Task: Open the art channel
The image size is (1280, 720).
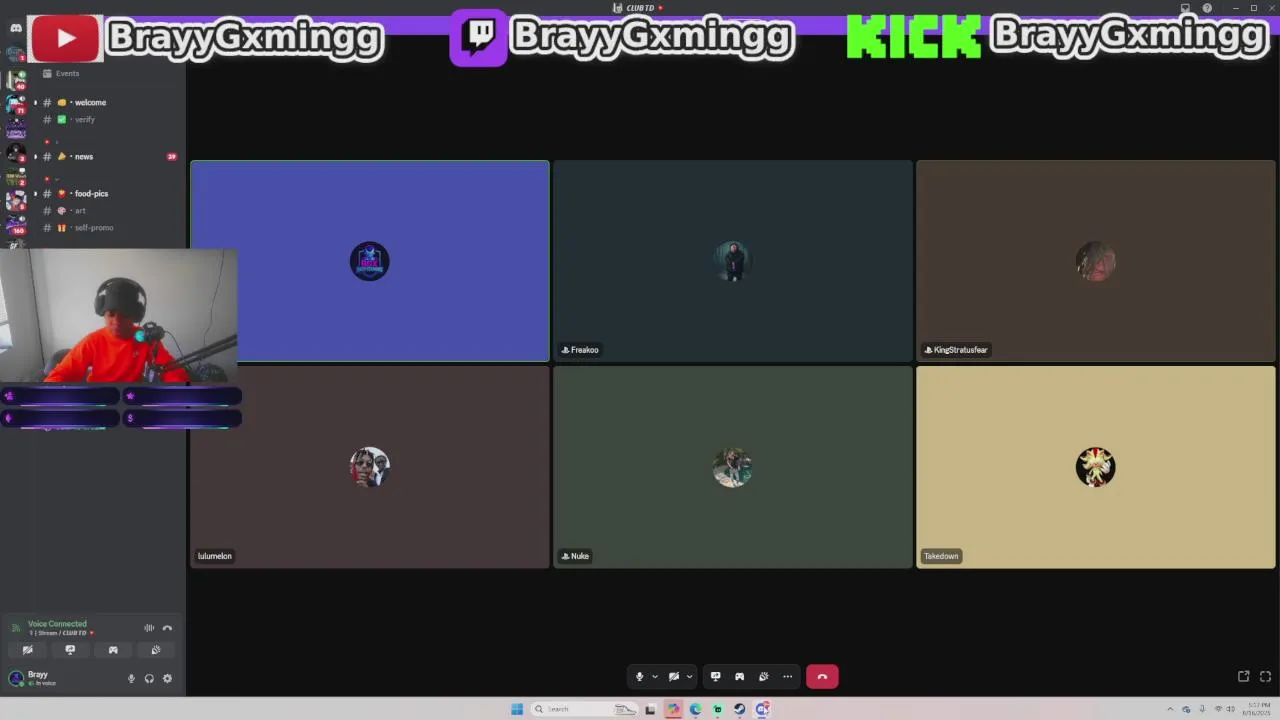Action: pyautogui.click(x=80, y=210)
